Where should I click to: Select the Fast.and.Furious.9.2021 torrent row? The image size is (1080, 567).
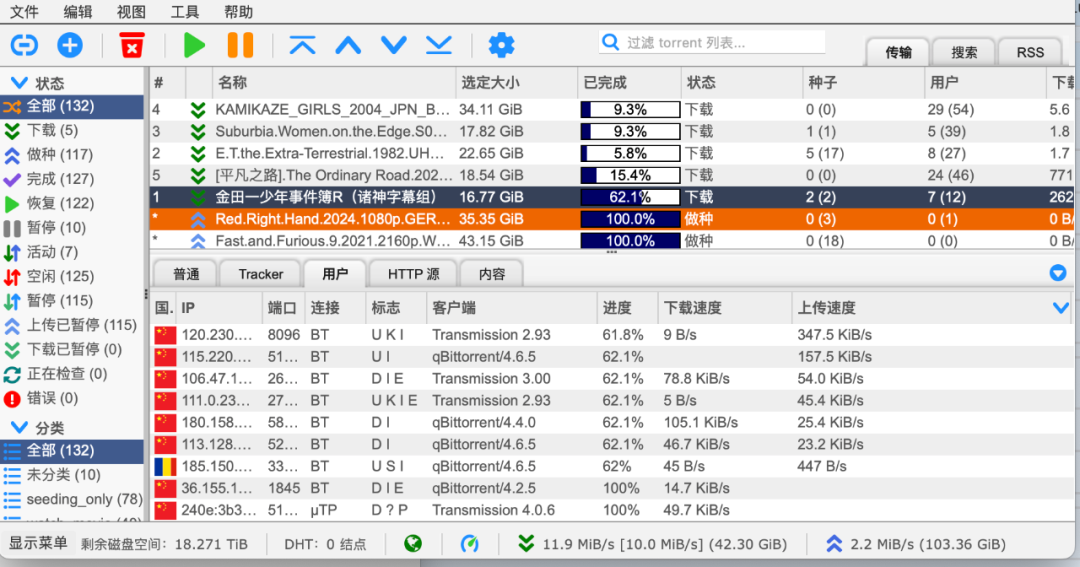tap(612, 241)
